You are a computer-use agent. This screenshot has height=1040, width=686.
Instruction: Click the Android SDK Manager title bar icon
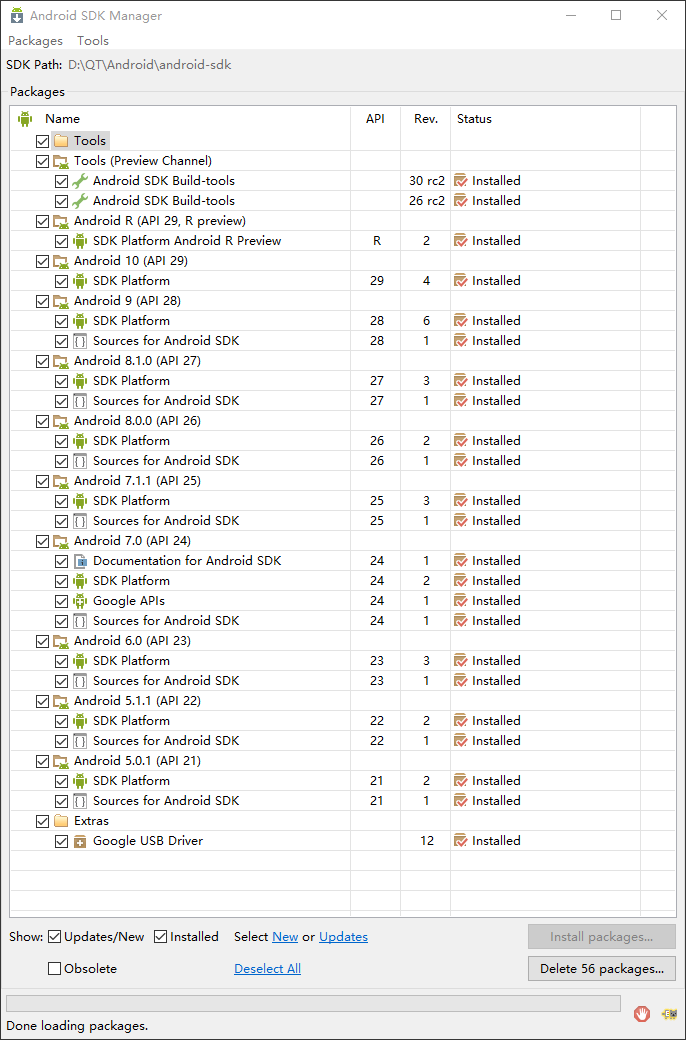[x=17, y=15]
